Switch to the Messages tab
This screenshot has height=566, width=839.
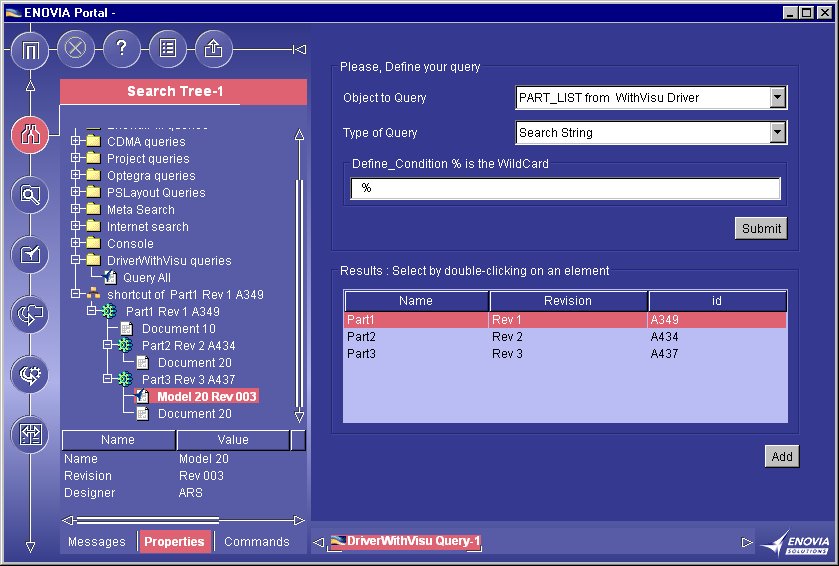(x=97, y=541)
